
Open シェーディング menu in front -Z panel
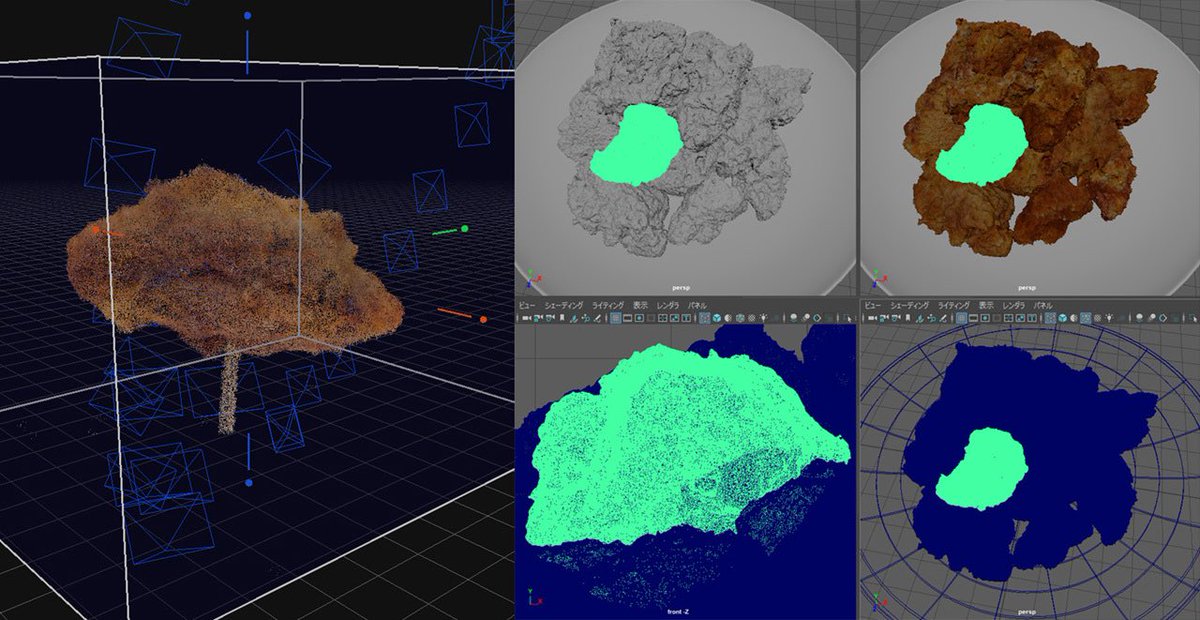pyautogui.click(x=564, y=304)
